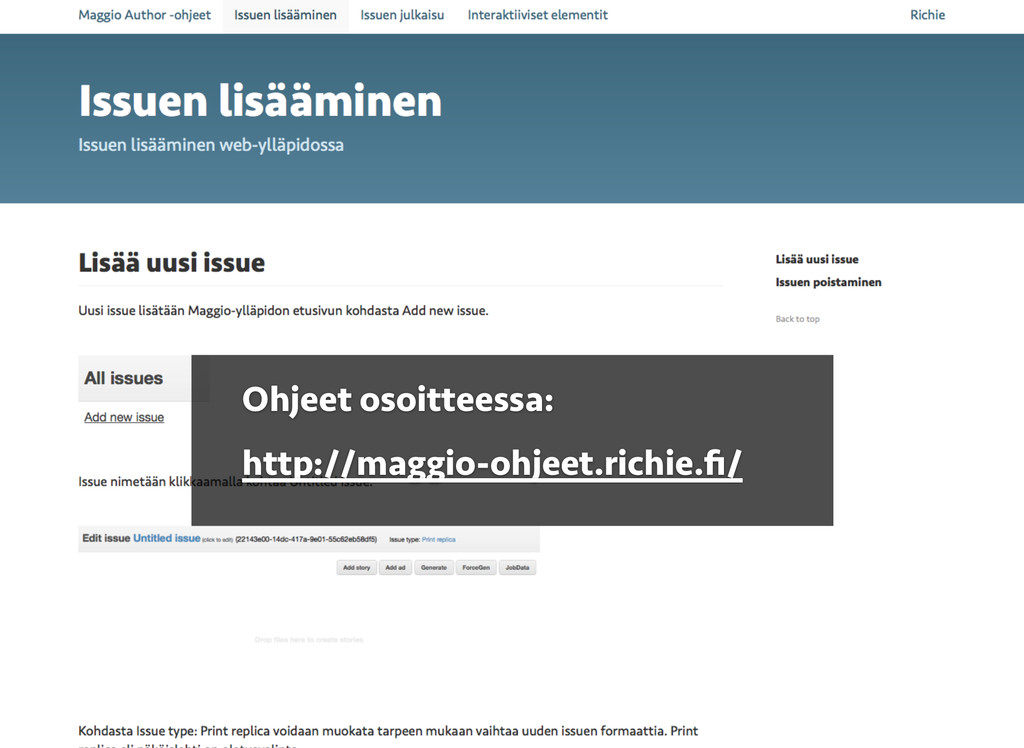
Task: Select the Issuen lisääminen nav tab
Action: tap(285, 15)
